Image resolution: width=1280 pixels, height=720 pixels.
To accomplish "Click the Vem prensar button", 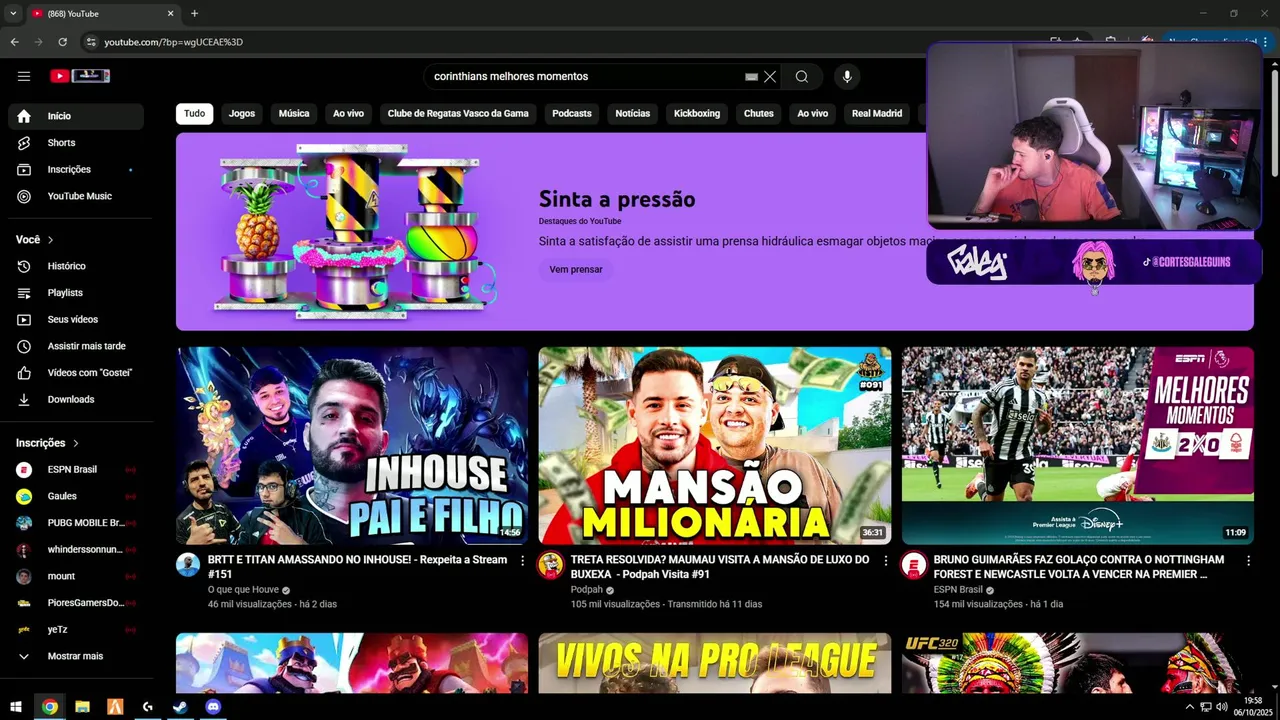I will pyautogui.click(x=576, y=269).
